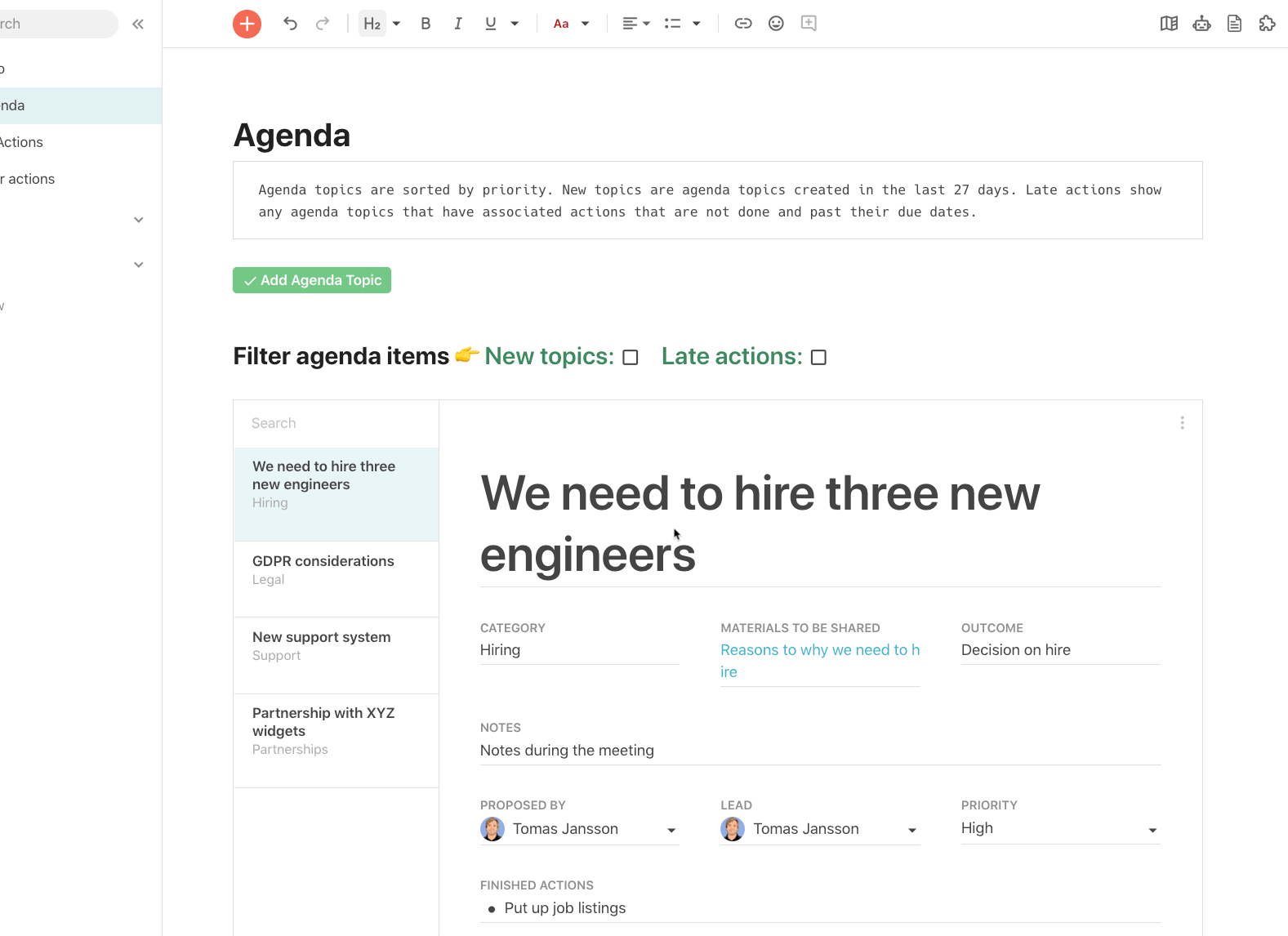Image resolution: width=1288 pixels, height=936 pixels.
Task: Click the sidebar search field
Action: (57, 24)
